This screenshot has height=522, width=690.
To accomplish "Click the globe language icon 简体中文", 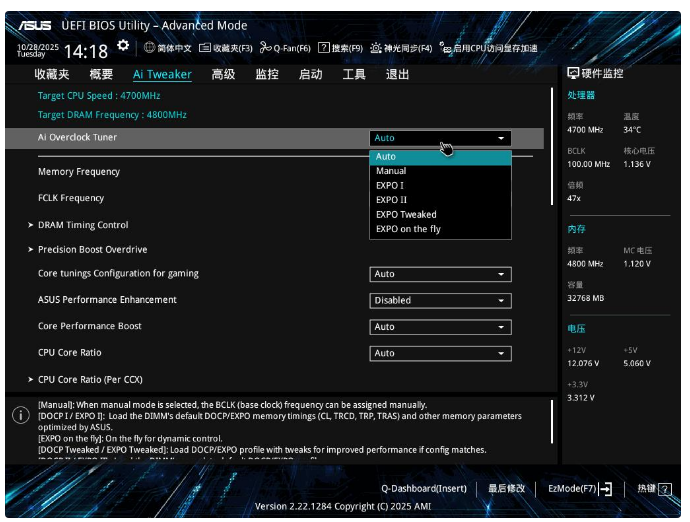I will 150,48.
